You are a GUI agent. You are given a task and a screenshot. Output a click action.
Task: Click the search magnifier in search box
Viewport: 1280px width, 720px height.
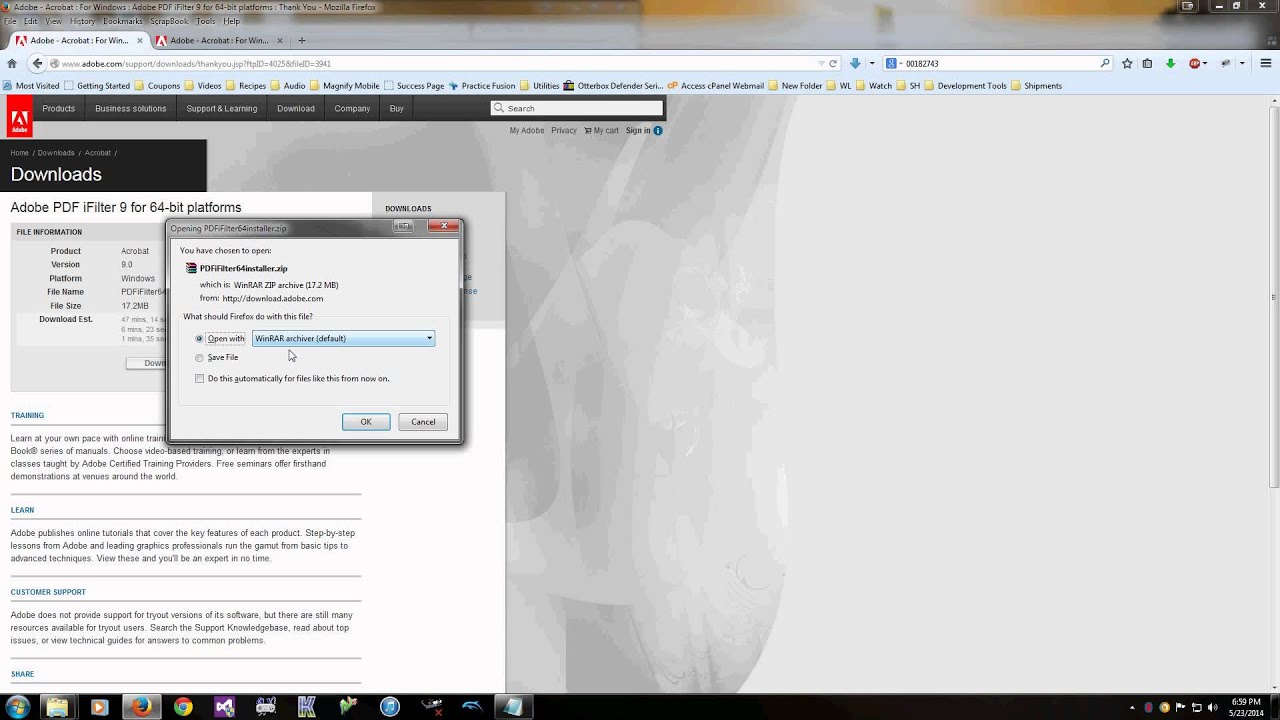(1105, 63)
